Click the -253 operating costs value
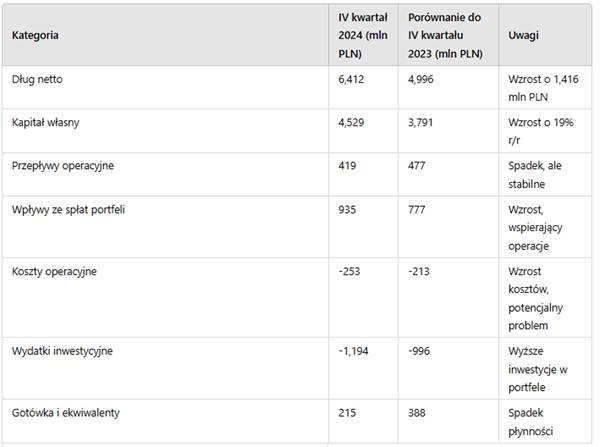Viewport: 605px width, 447px height. [x=350, y=272]
